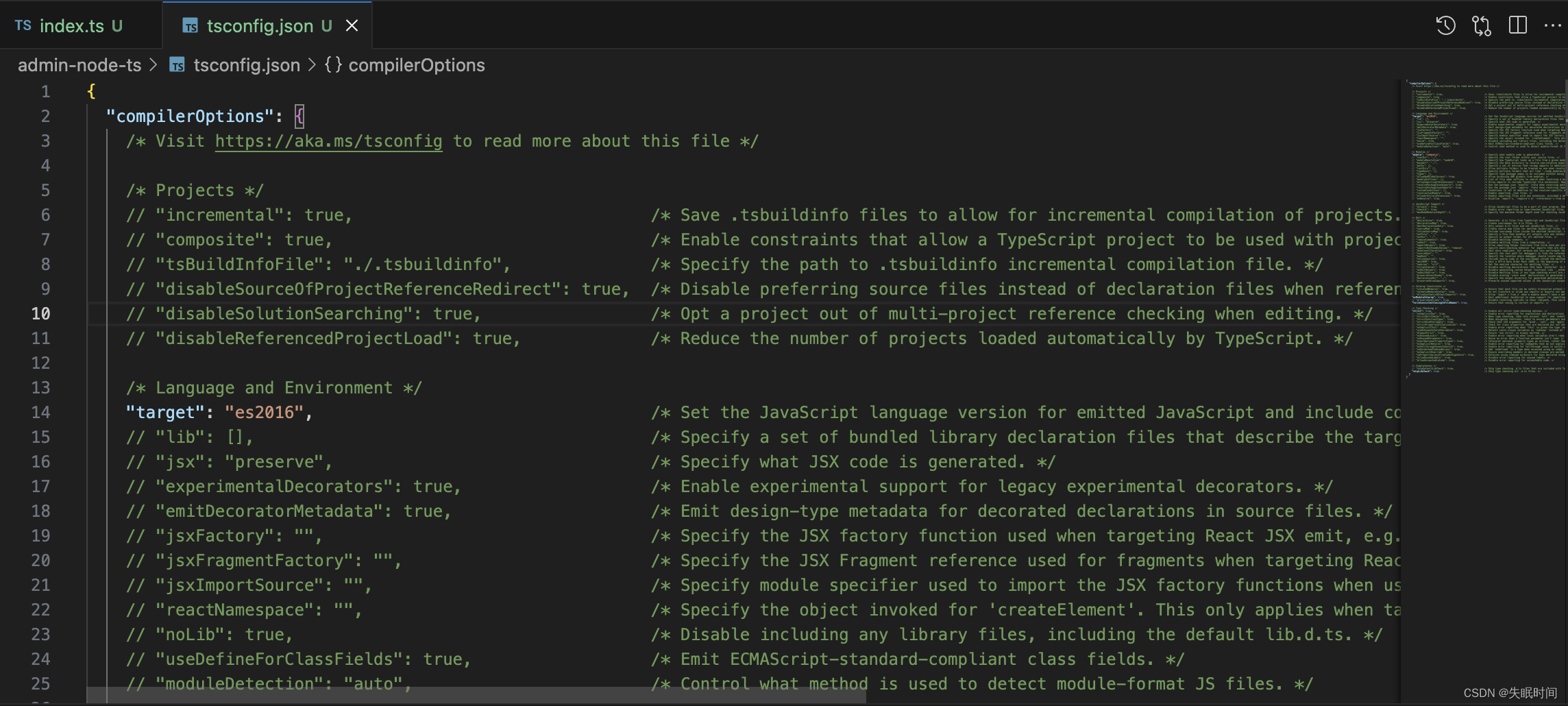The image size is (1568, 706).
Task: Click the breadcrumb file icon before tsconfig.json
Action: pyautogui.click(x=177, y=65)
